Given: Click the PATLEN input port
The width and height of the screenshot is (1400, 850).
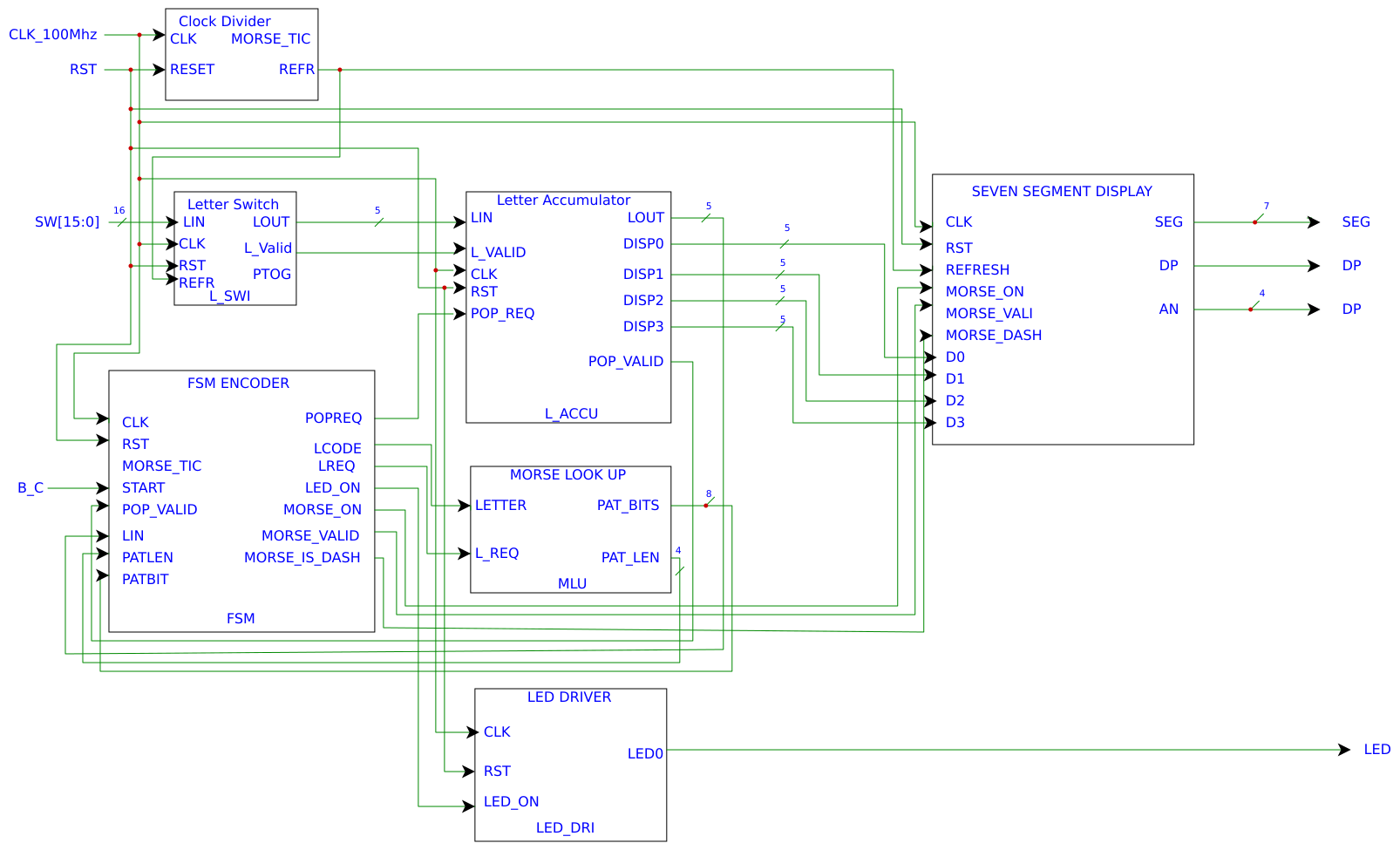Looking at the screenshot, I should click(x=147, y=558).
